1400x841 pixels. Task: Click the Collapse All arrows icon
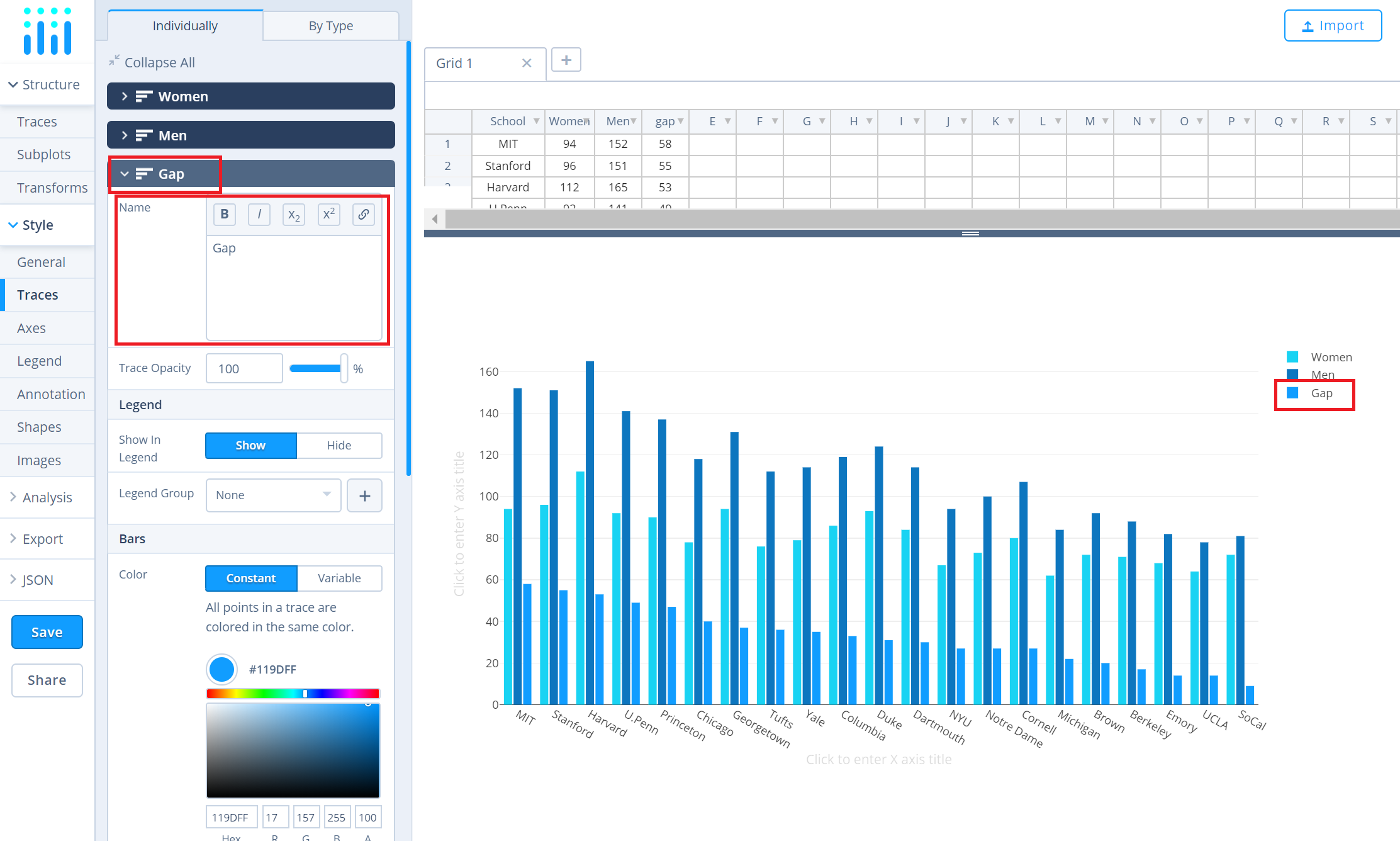point(114,61)
